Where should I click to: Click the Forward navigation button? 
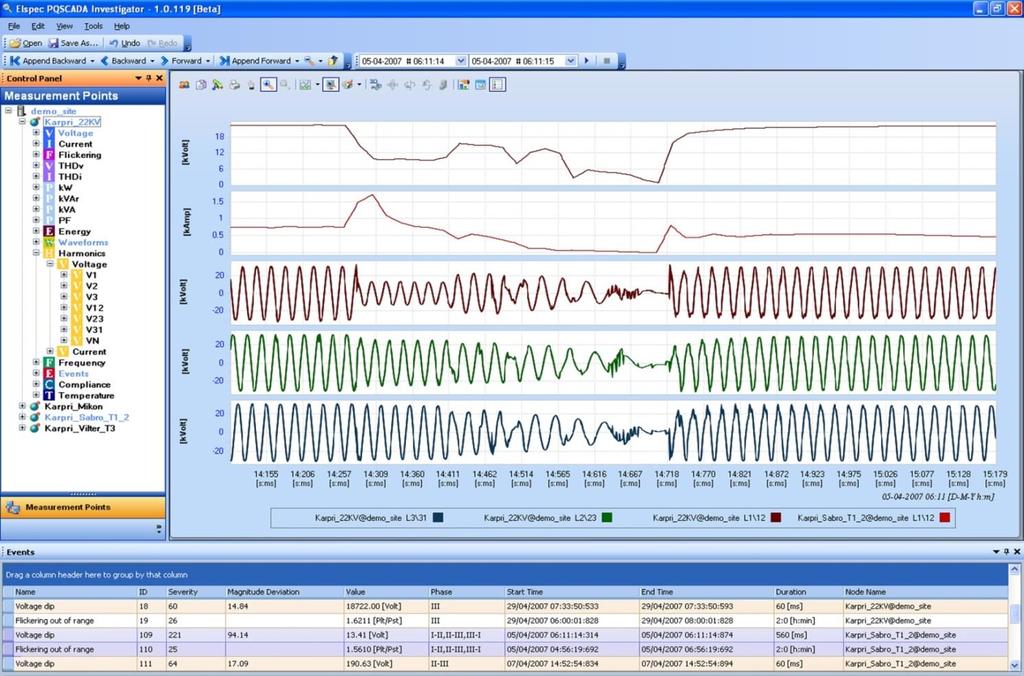[180, 61]
